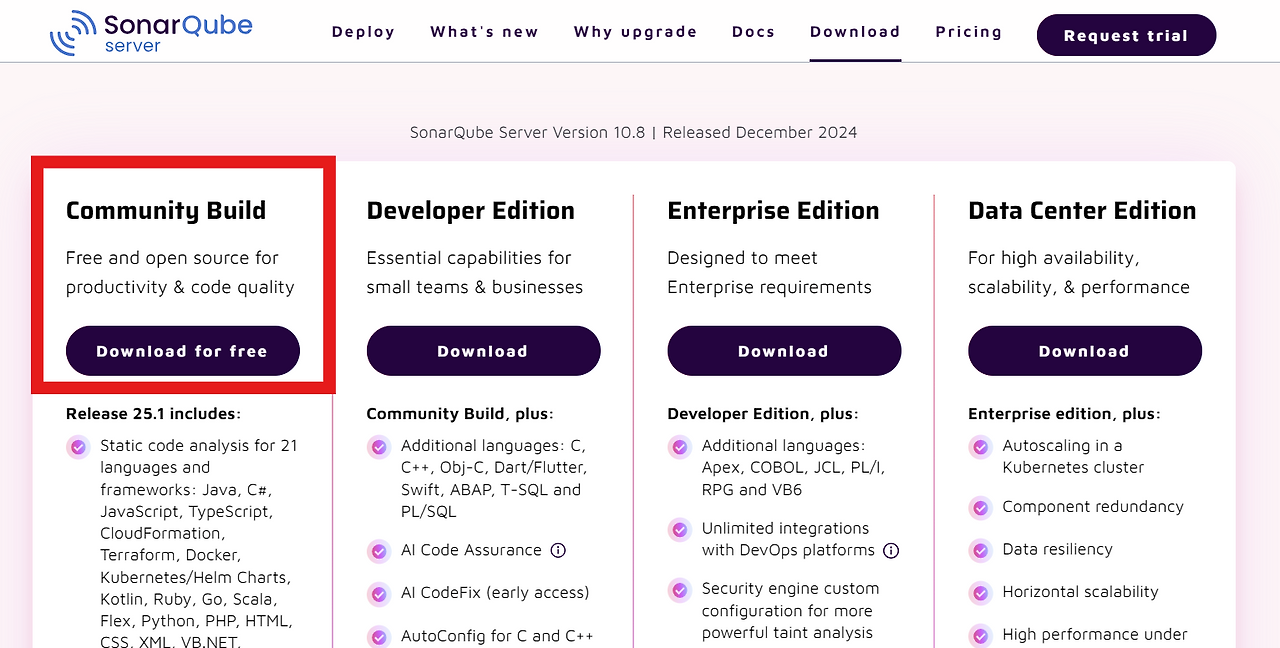1280x648 pixels.
Task: Click checkmark icon beside AI CodeFix
Action: 379,594
